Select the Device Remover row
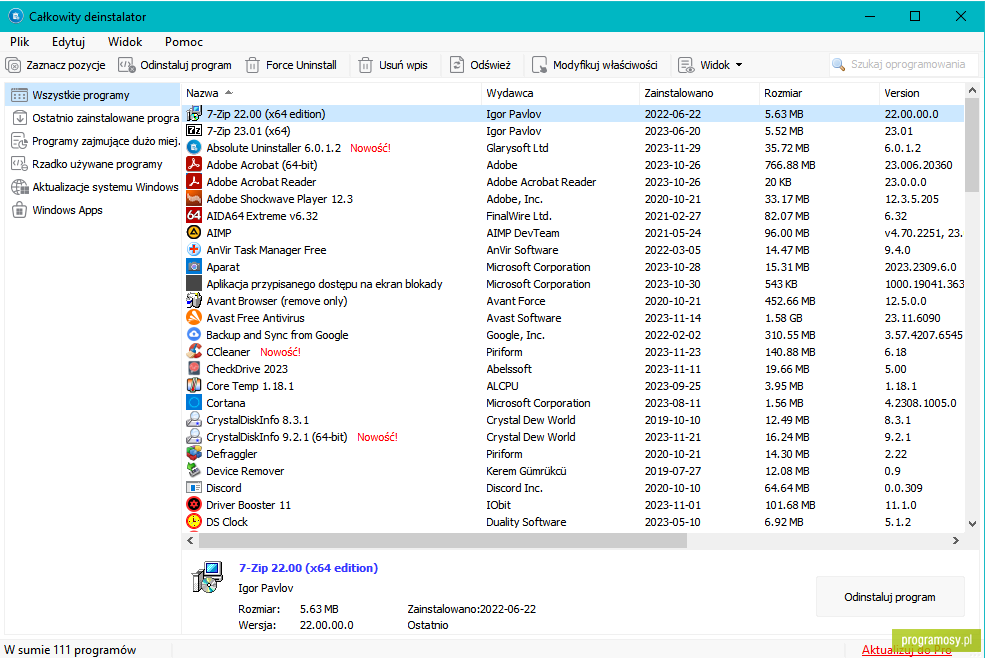The width and height of the screenshot is (987, 658). point(573,471)
